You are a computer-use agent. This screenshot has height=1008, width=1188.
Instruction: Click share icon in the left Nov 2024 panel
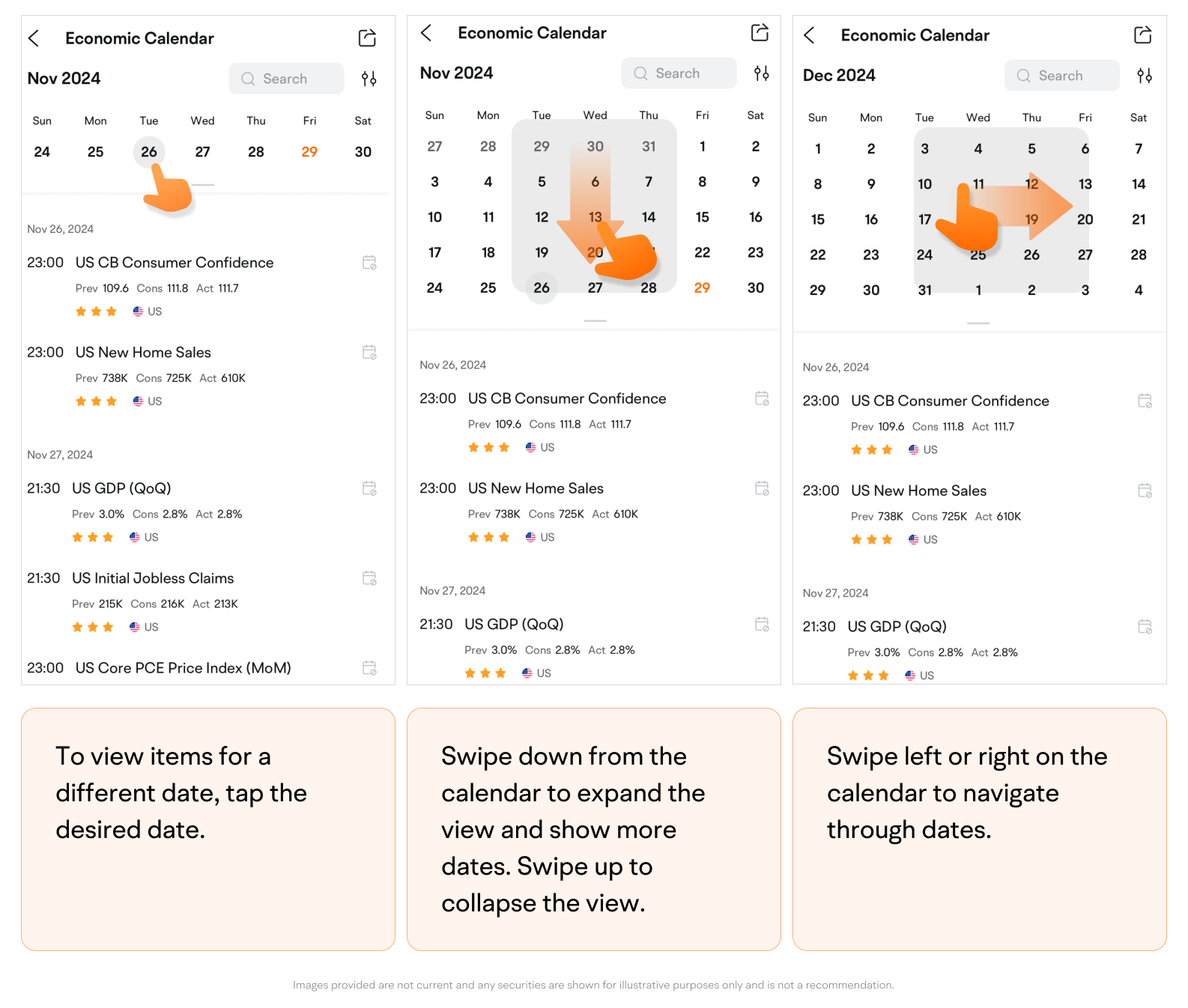point(367,38)
